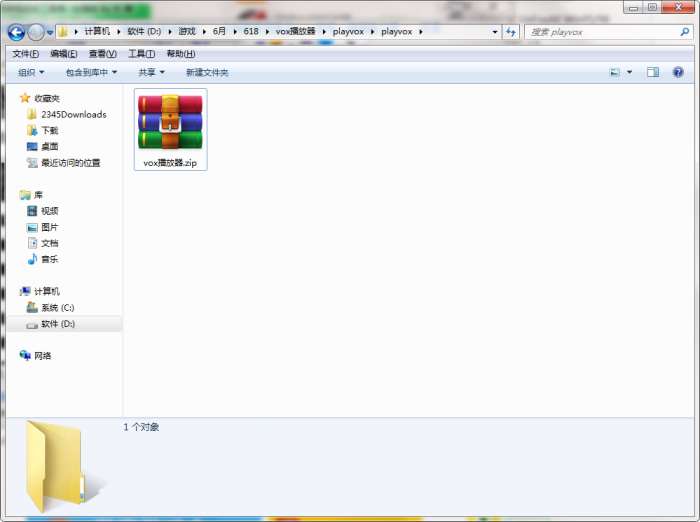Viewport: 700px width, 522px height.
Task: Click the 音乐 music note icon
Action: coord(32,259)
